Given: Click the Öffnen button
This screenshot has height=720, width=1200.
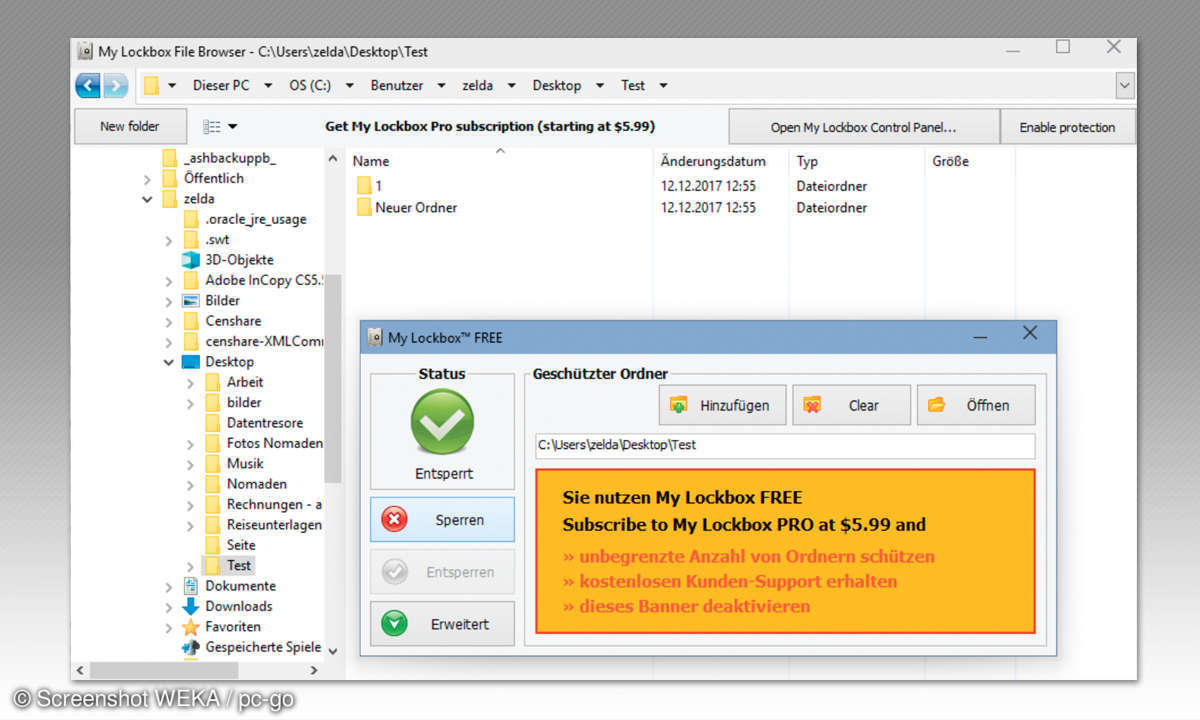Looking at the screenshot, I should tap(976, 405).
